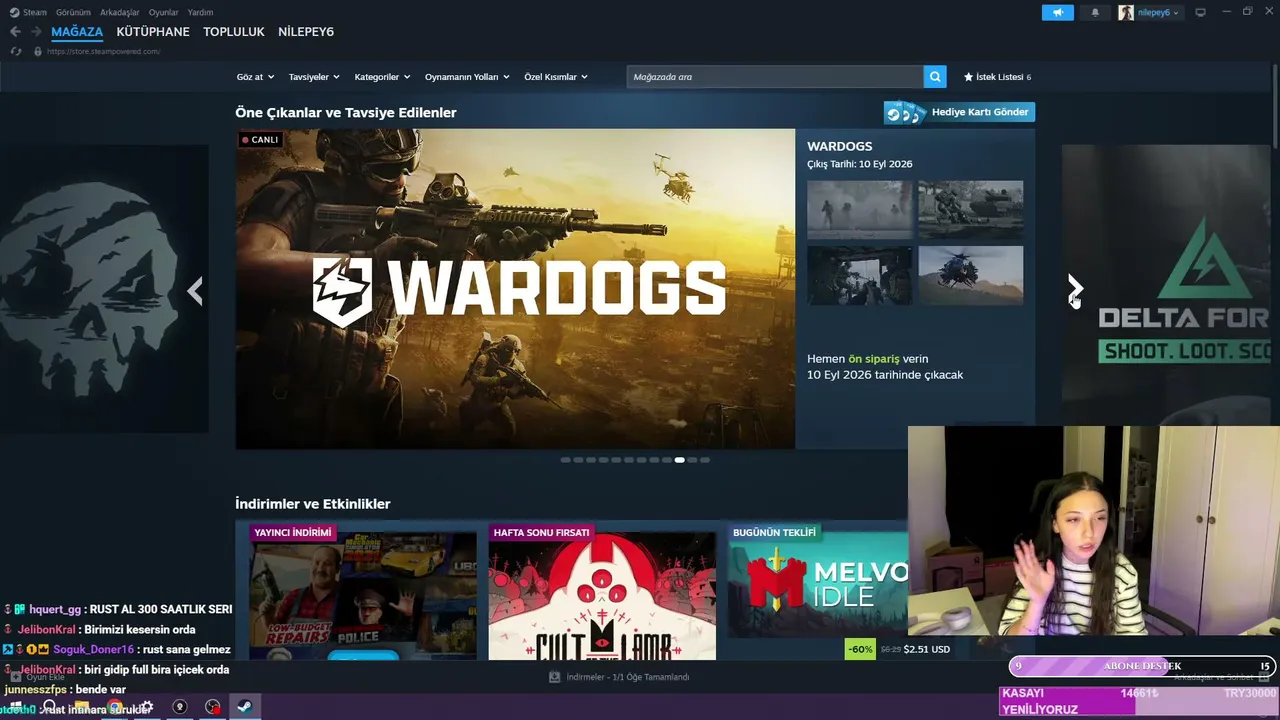Expand the Göz at dropdown
This screenshot has width=1280, height=720.
tap(255, 77)
